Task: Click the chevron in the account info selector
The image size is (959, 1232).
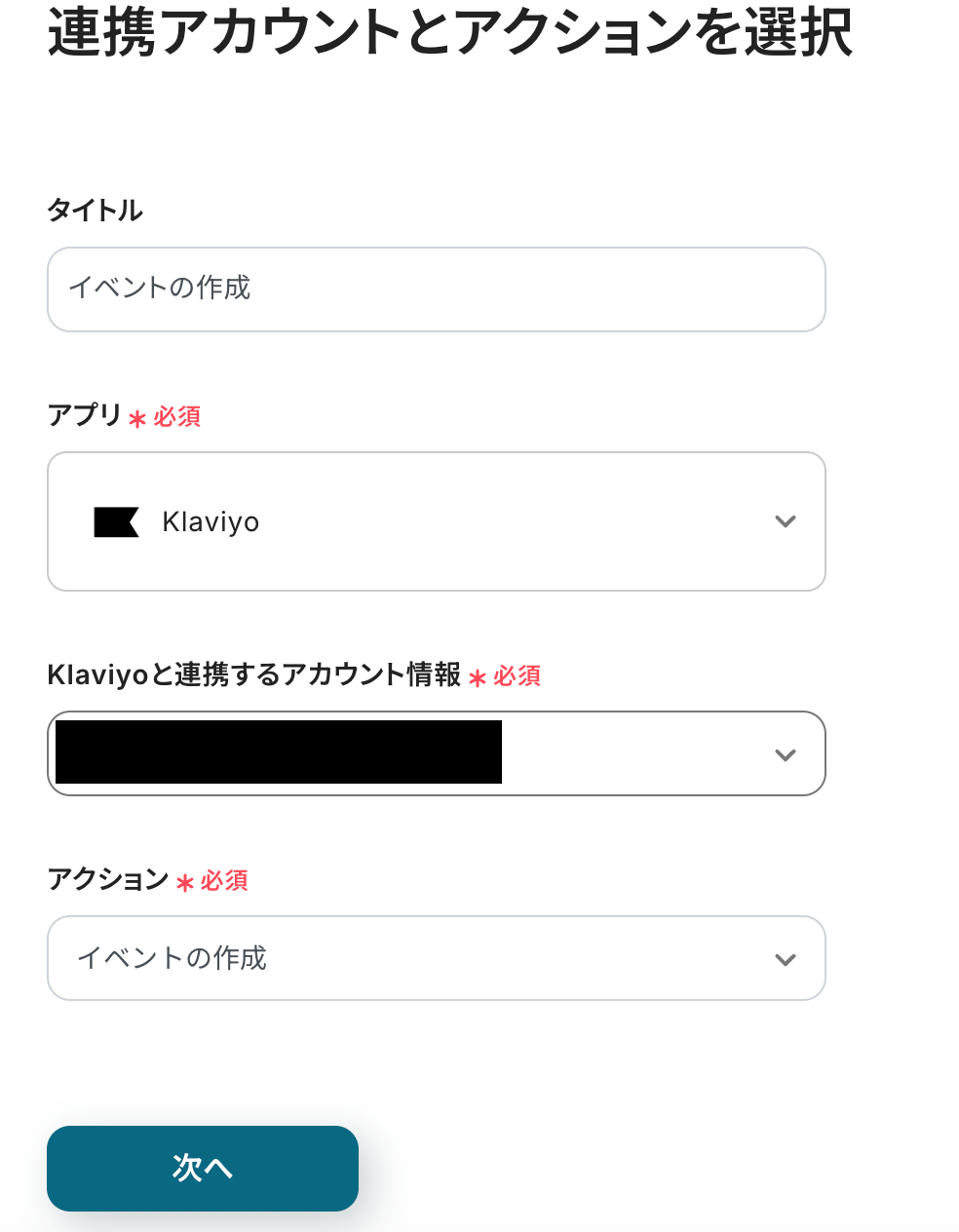Action: [x=786, y=755]
